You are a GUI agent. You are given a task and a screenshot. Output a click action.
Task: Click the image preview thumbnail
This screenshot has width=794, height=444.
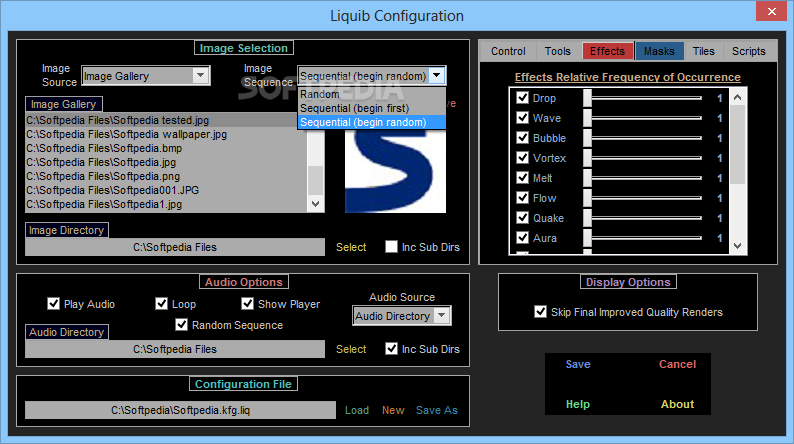click(395, 171)
